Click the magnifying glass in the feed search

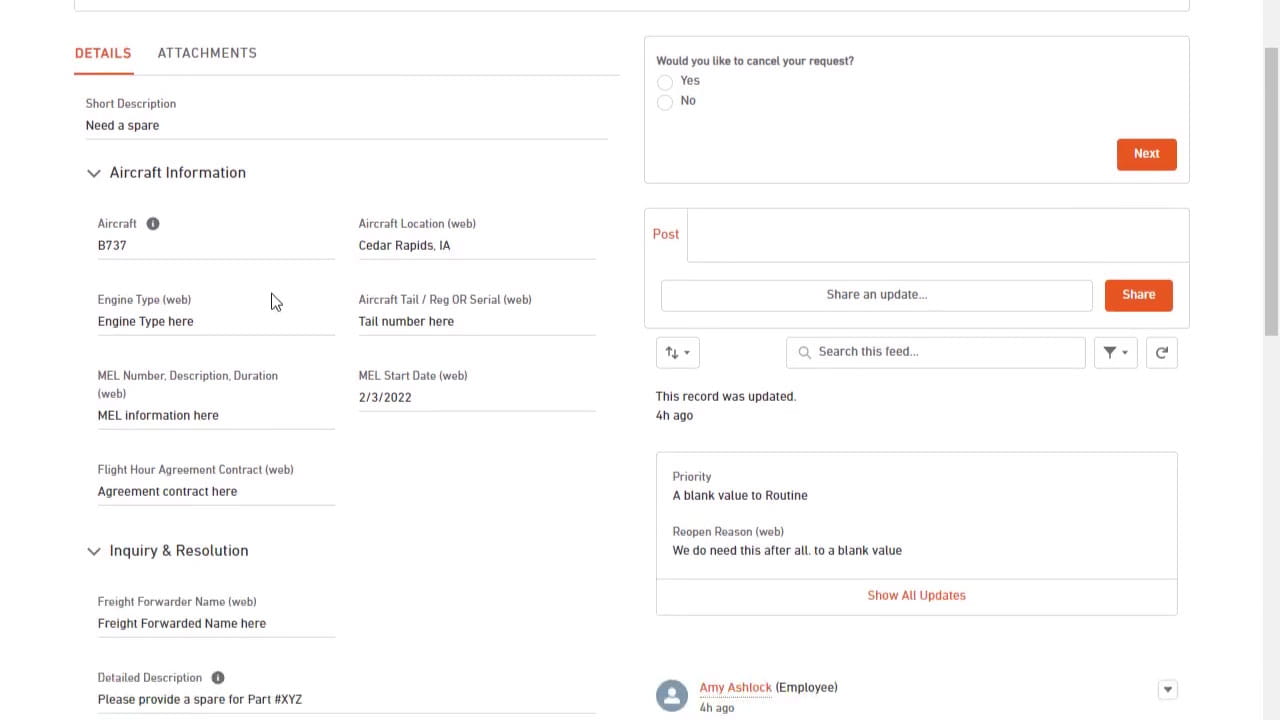pos(805,352)
